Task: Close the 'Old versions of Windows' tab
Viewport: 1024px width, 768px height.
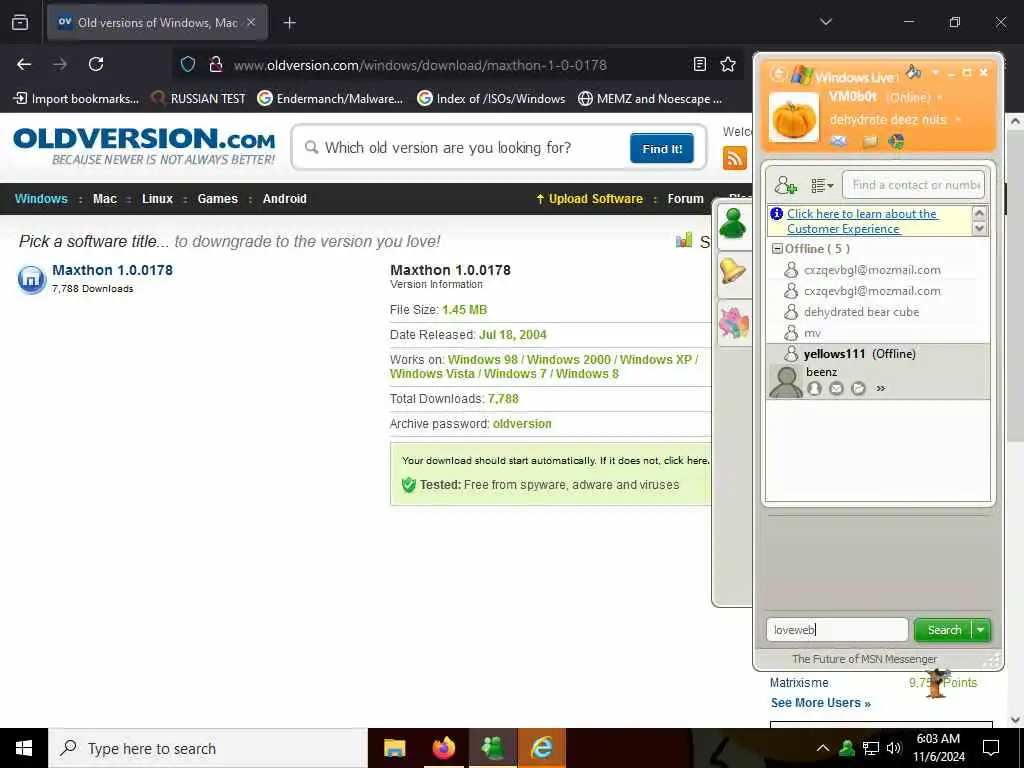Action: point(251,22)
